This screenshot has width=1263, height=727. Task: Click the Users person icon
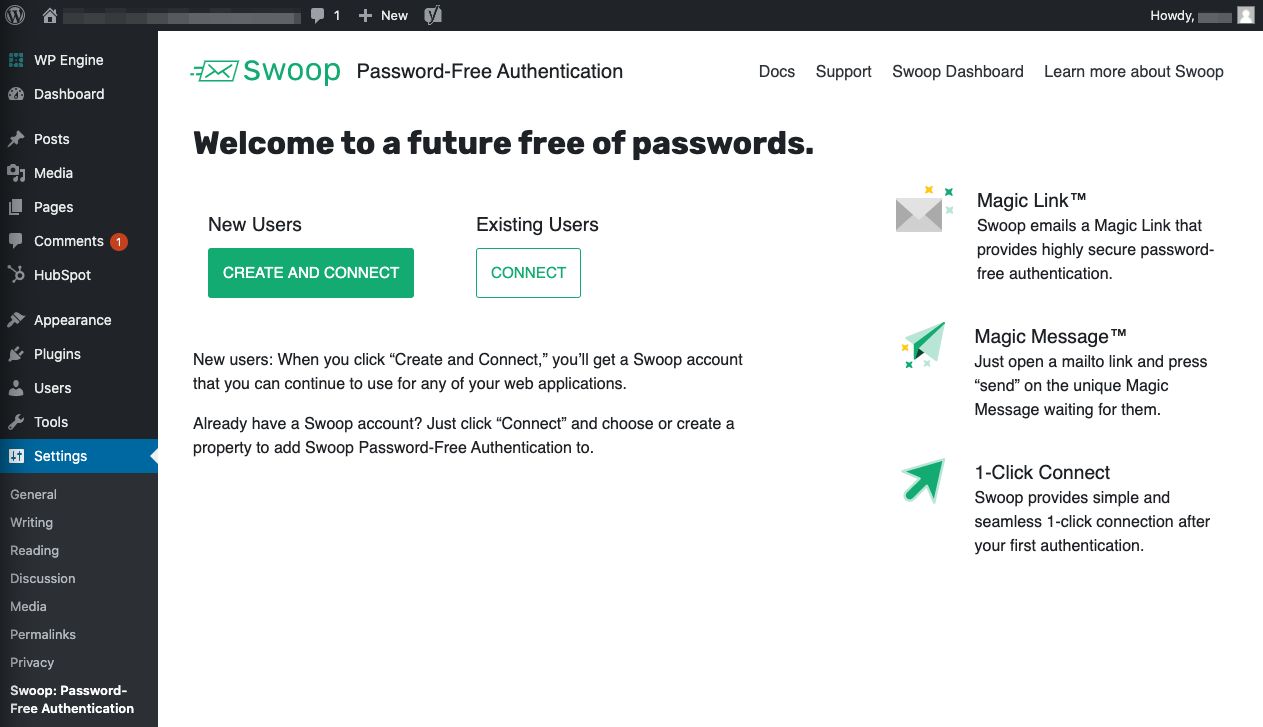[16, 388]
